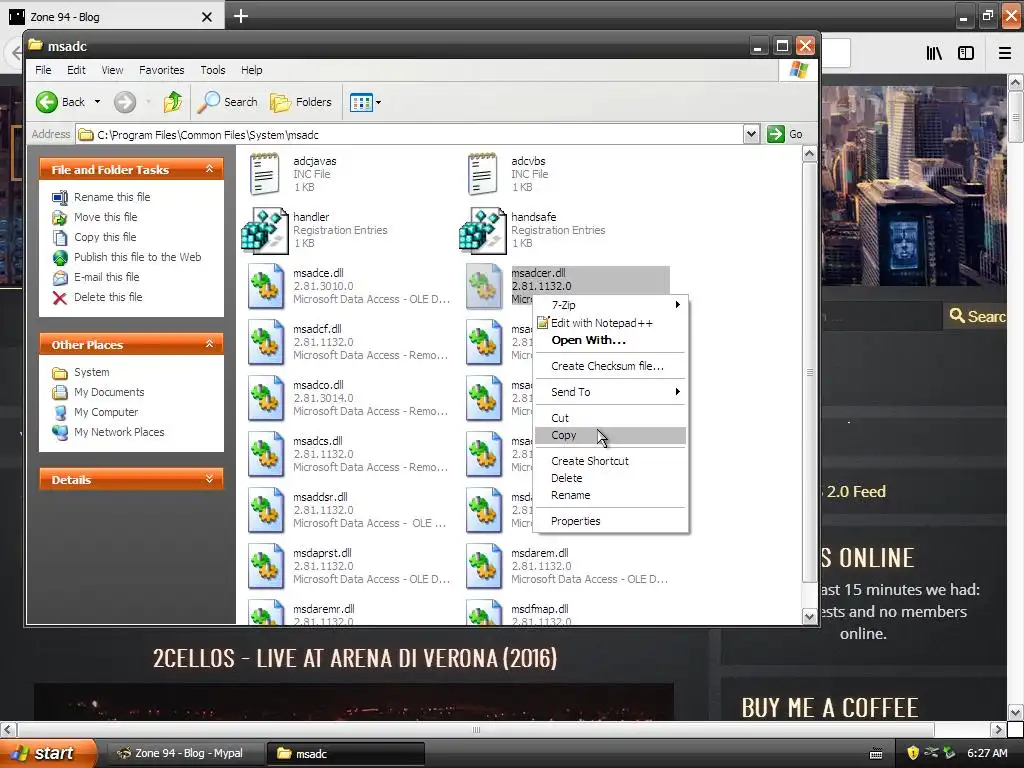Viewport: 1024px width, 768px height.
Task: Open My Network Places link
Action: click(x=119, y=432)
